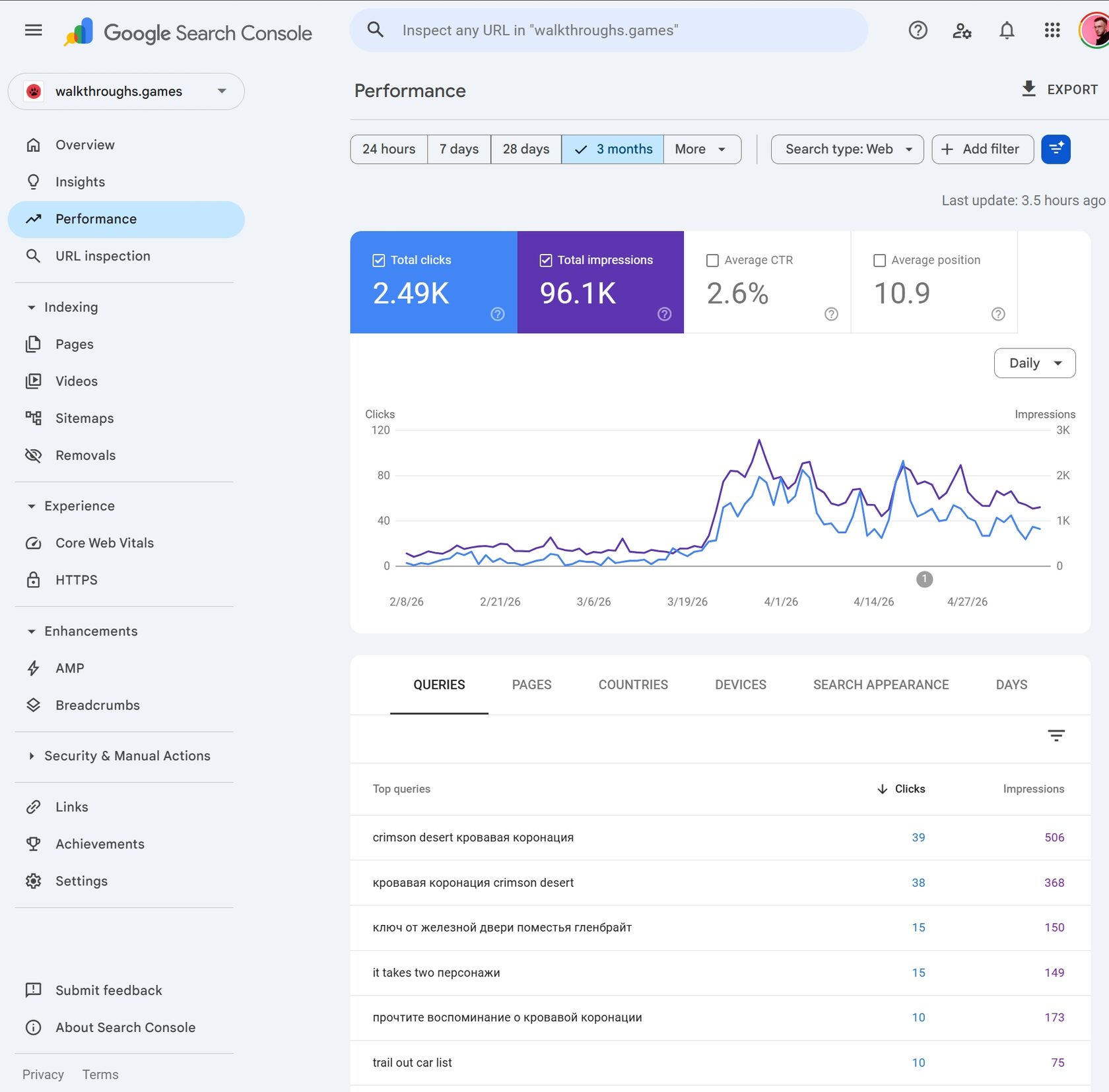Click the Breadcrumbs layers icon
The width and height of the screenshot is (1109, 1092).
(x=33, y=705)
